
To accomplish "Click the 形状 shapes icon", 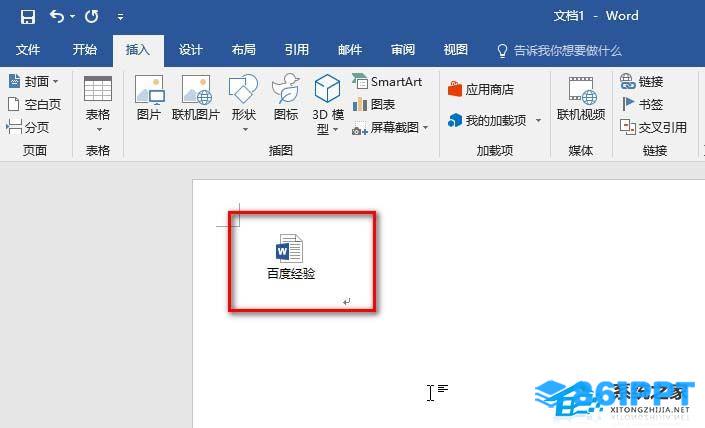I will 243,89.
